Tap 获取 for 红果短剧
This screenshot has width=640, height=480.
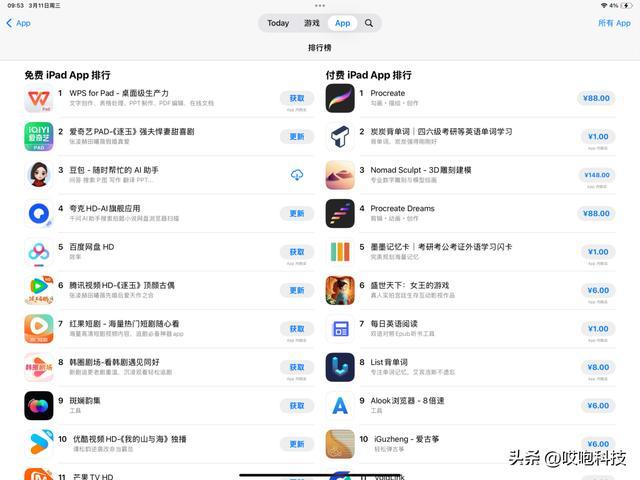[x=297, y=329]
